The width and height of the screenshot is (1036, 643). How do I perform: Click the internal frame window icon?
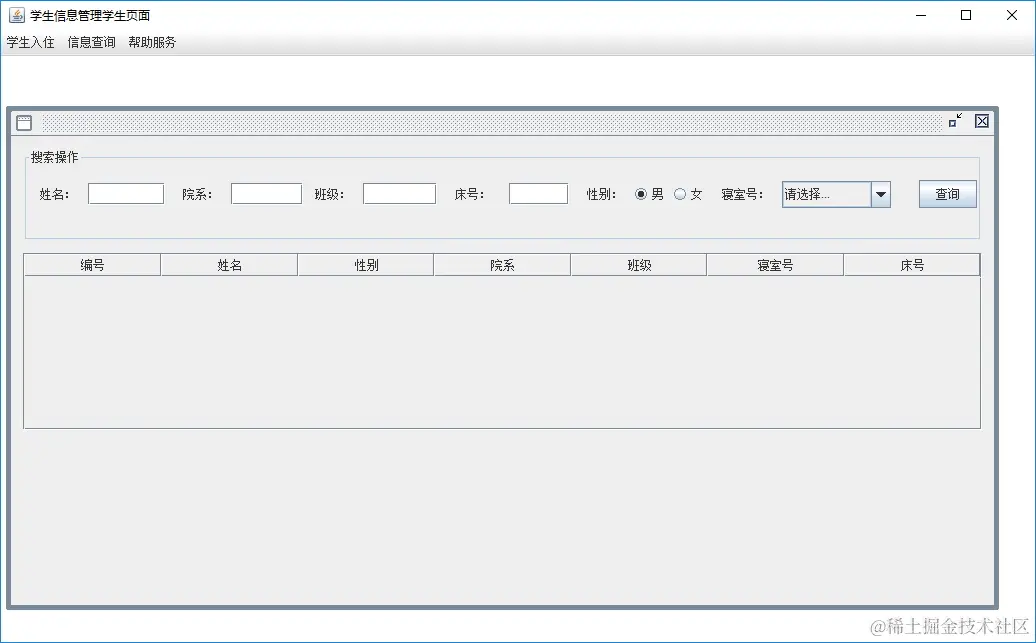click(22, 122)
